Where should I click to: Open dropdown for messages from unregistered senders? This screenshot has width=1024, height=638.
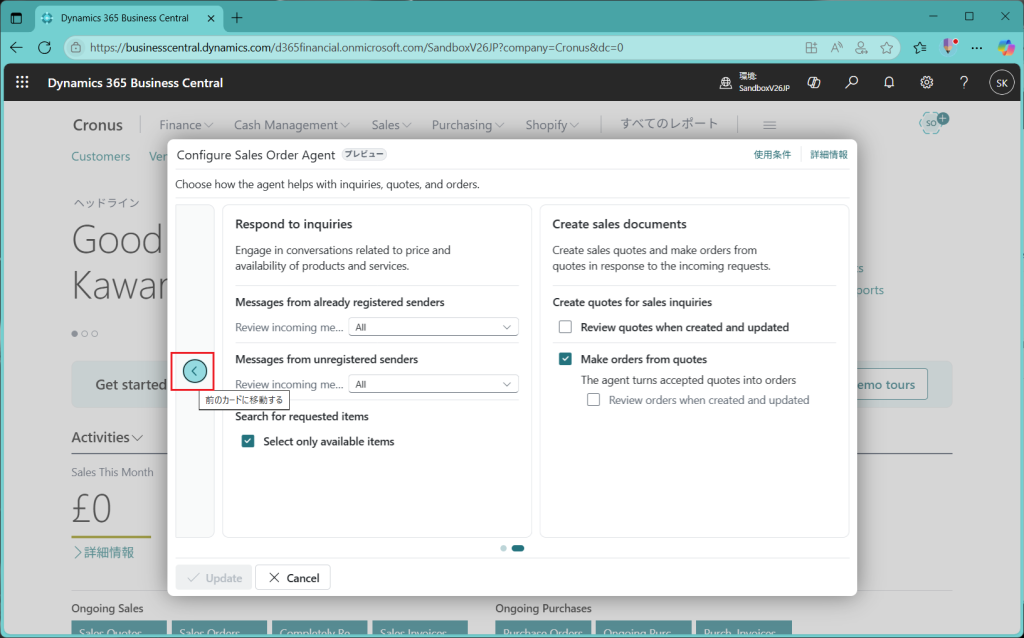click(434, 384)
